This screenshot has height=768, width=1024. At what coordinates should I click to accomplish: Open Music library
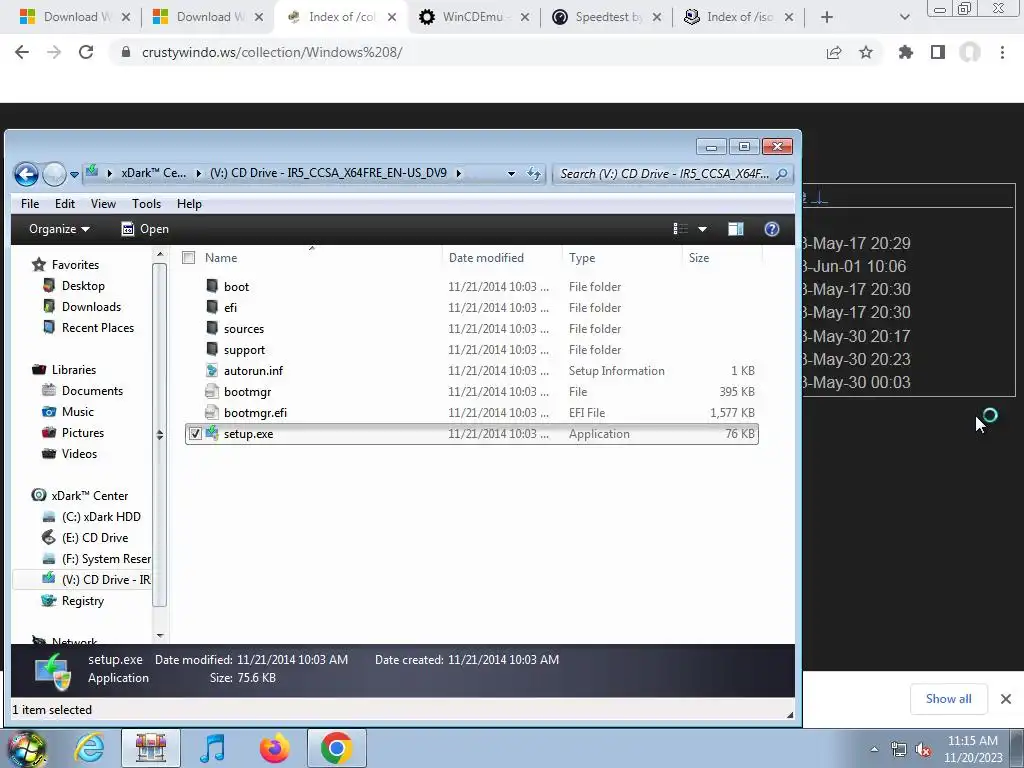tap(78, 411)
